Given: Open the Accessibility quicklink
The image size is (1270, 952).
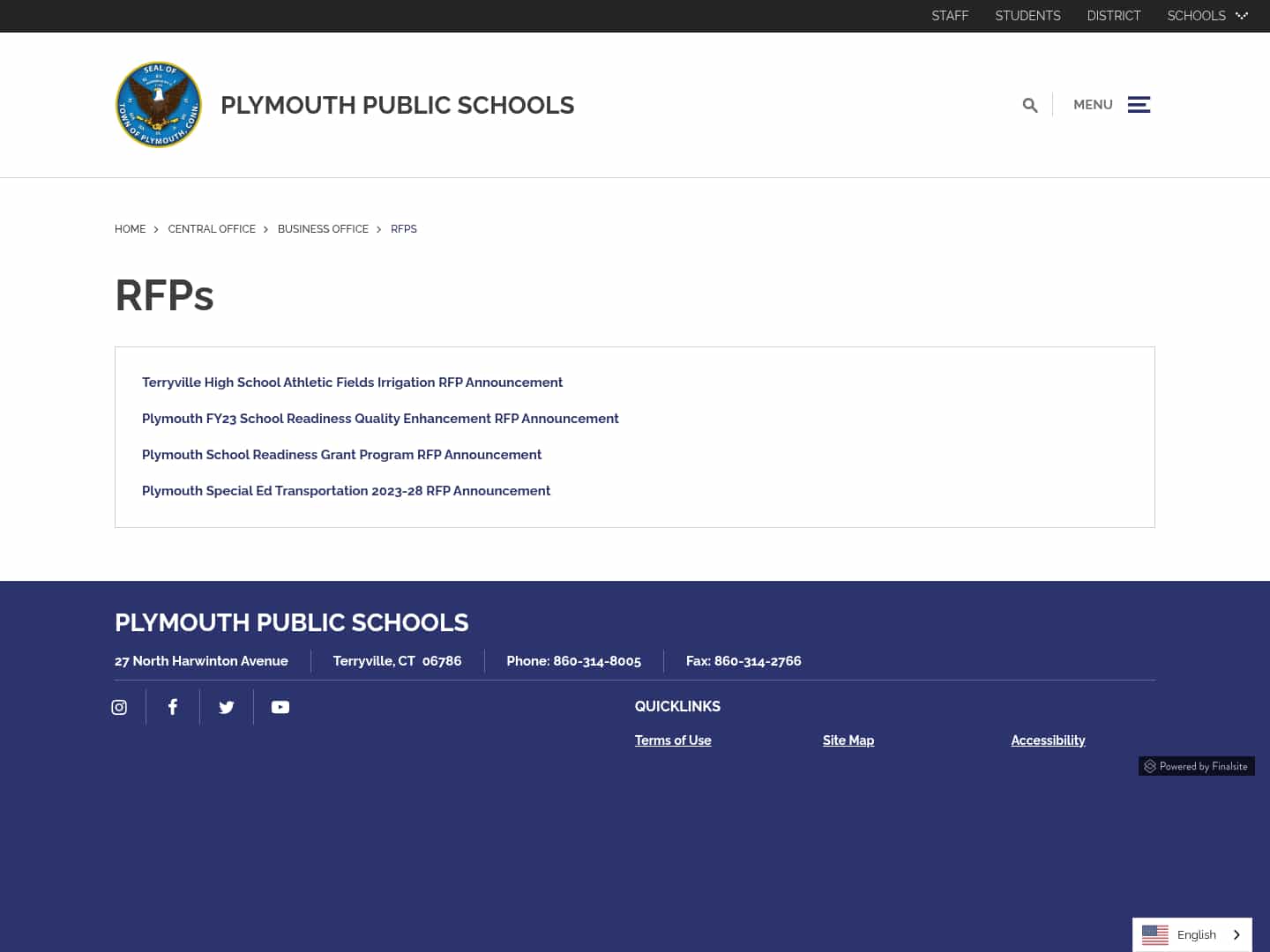Looking at the screenshot, I should pyautogui.click(x=1048, y=740).
